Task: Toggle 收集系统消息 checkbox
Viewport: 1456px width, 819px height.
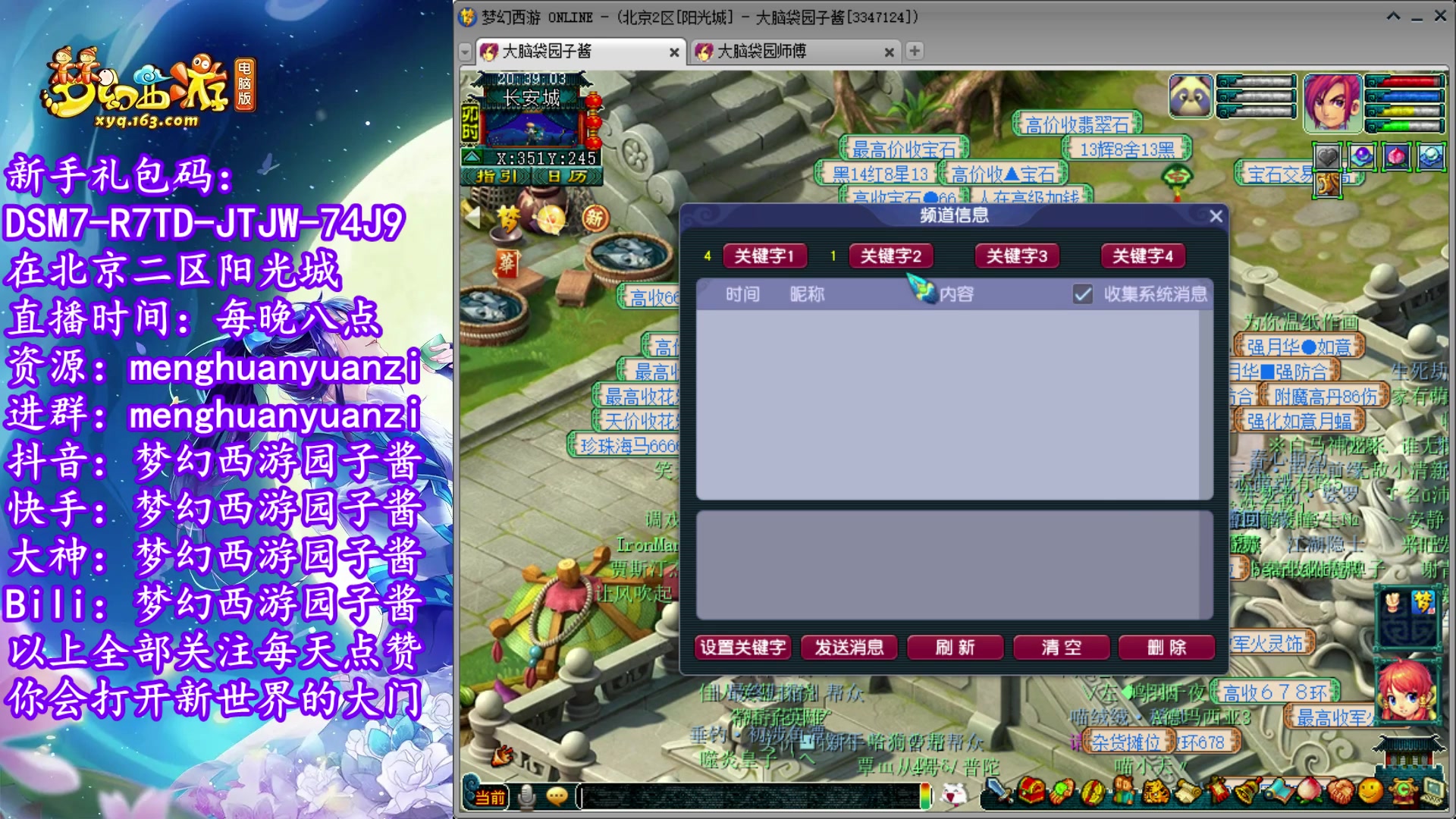Action: 1083,294
